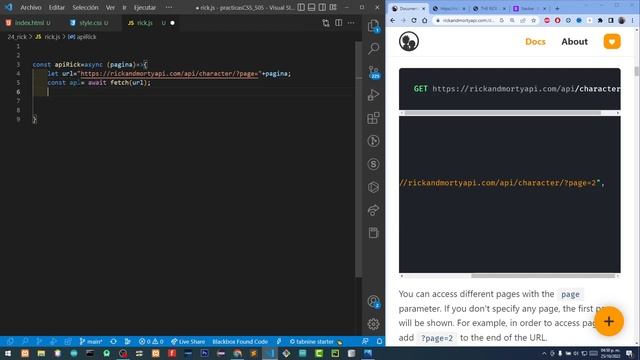Click the orange heart support button
Image resolution: width=640 pixels, height=360 pixels.
pyautogui.click(x=612, y=42)
